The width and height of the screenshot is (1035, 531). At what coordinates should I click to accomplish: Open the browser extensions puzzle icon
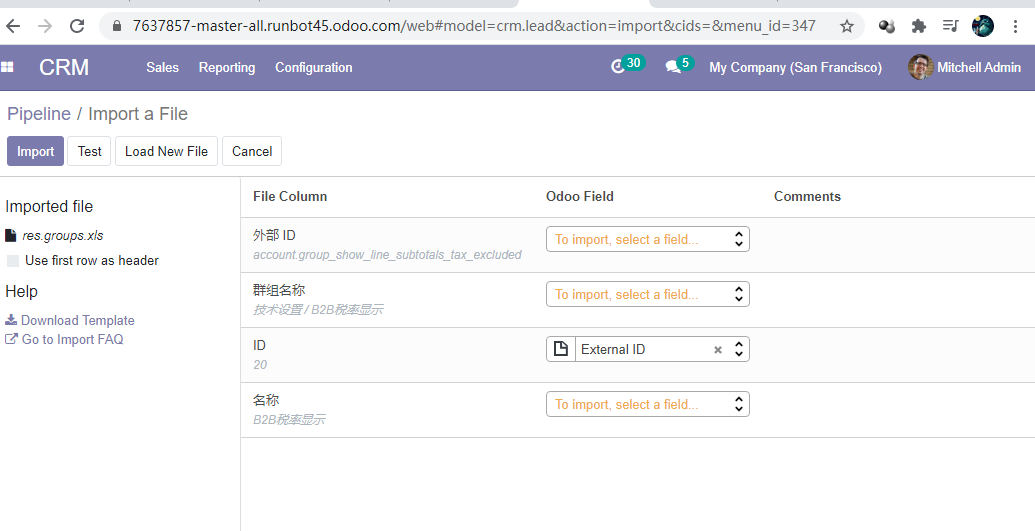point(919,26)
